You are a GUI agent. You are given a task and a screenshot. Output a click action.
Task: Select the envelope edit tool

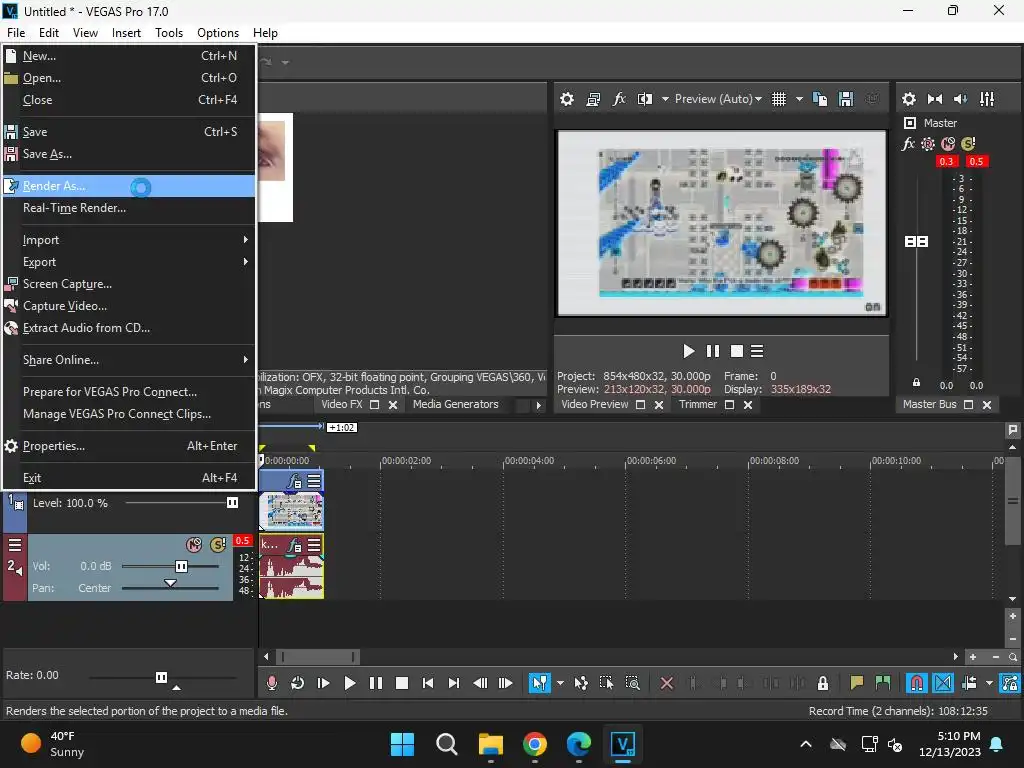(581, 683)
